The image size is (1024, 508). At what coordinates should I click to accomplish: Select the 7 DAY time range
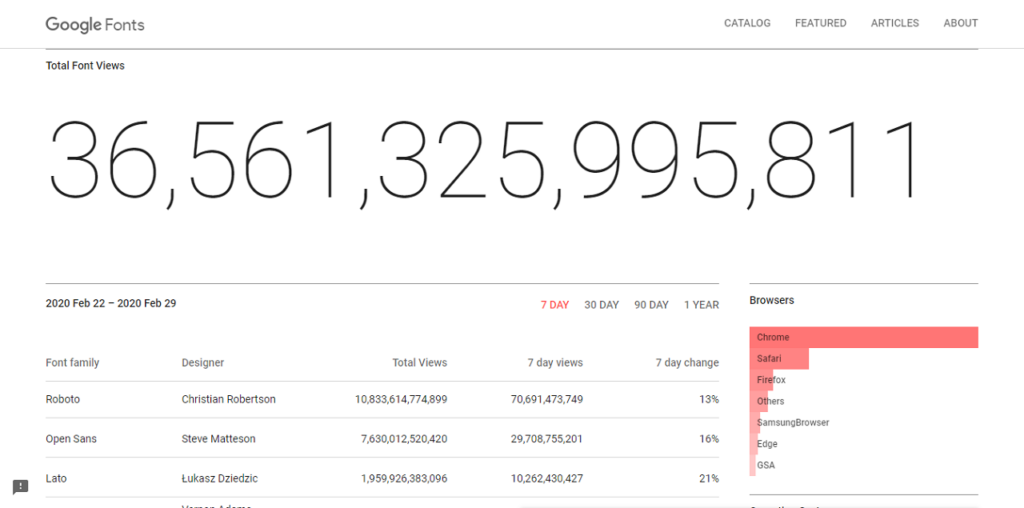tap(554, 305)
